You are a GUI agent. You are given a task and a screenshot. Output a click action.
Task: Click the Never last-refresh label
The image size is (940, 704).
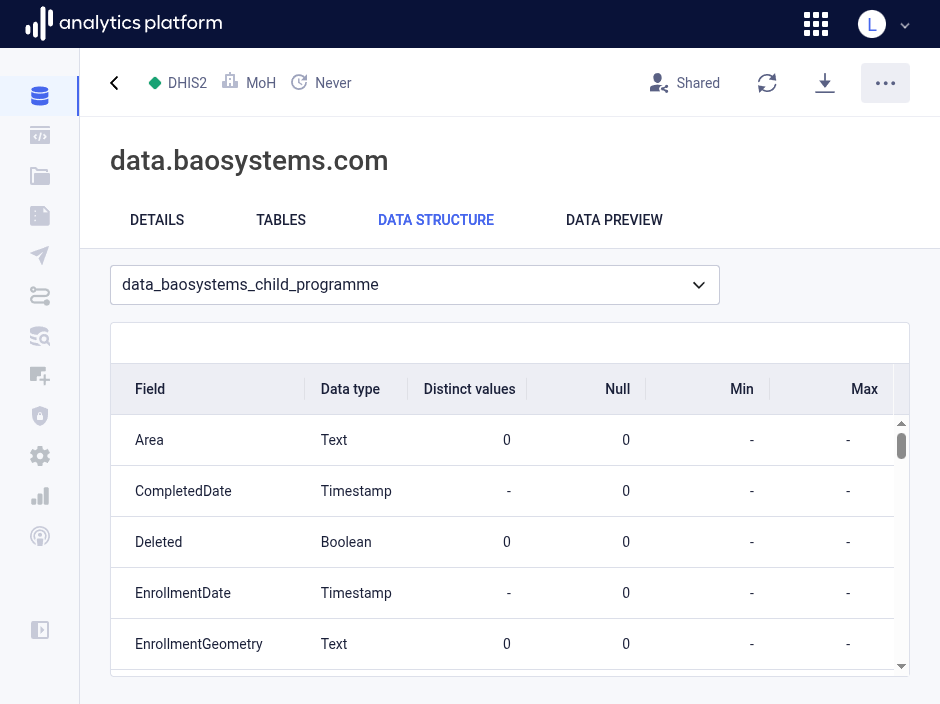pyautogui.click(x=333, y=83)
